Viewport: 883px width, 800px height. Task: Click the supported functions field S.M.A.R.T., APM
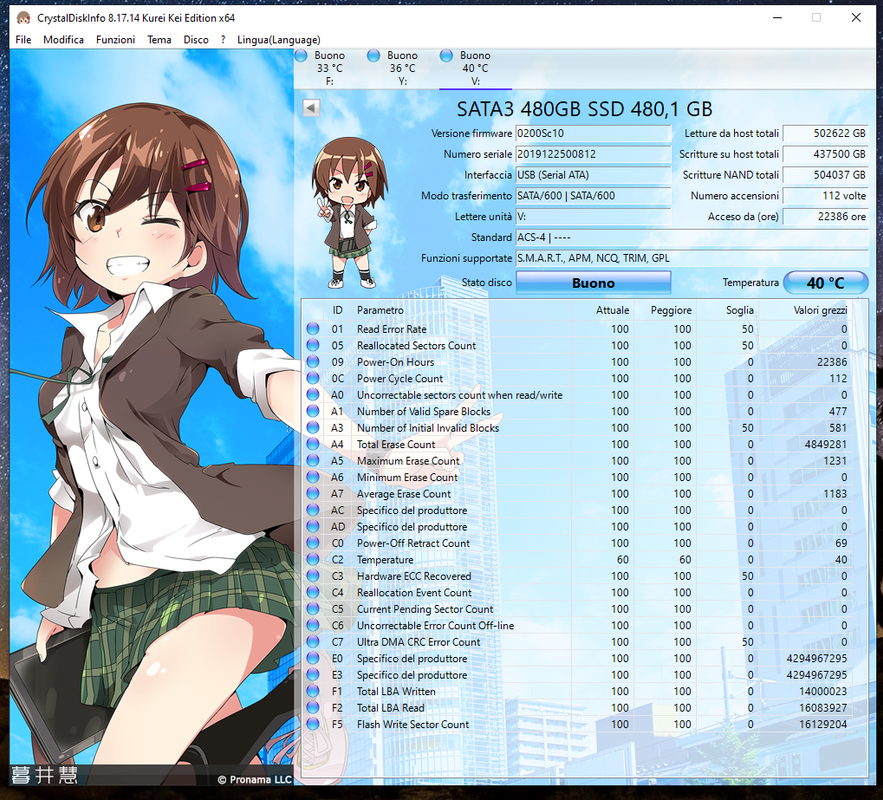coord(692,258)
